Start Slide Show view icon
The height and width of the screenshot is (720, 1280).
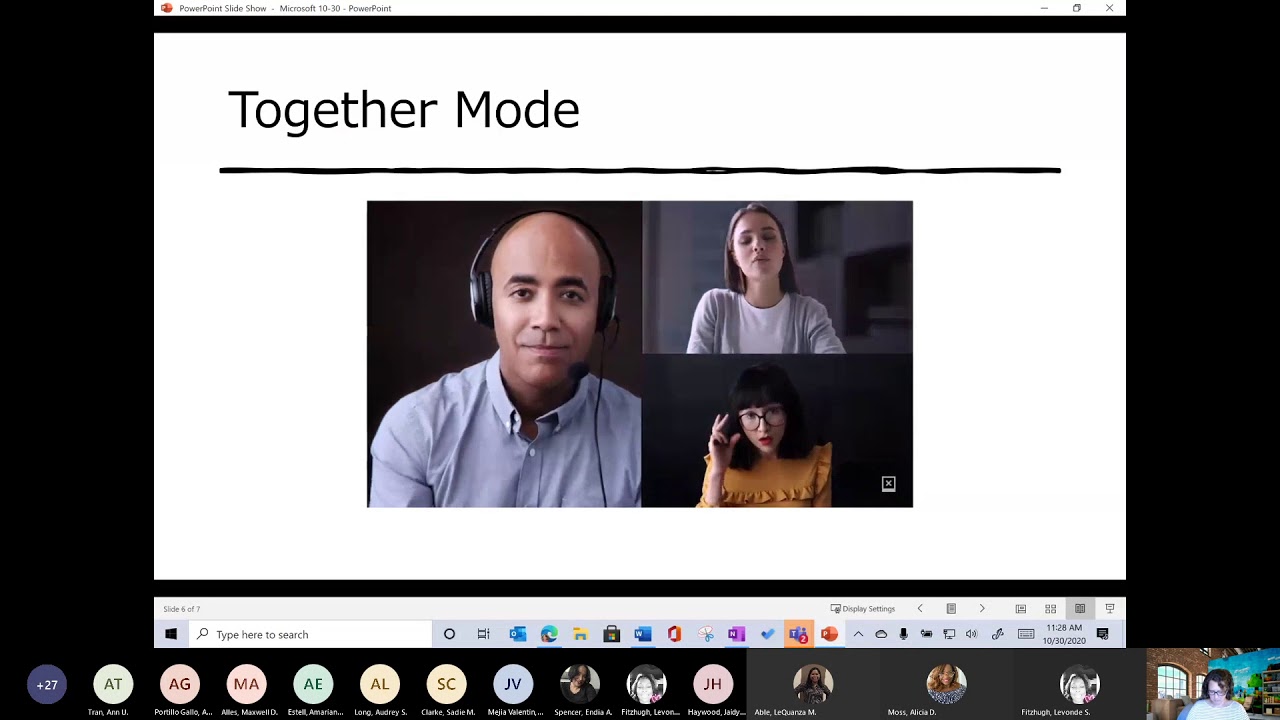tap(1110, 608)
